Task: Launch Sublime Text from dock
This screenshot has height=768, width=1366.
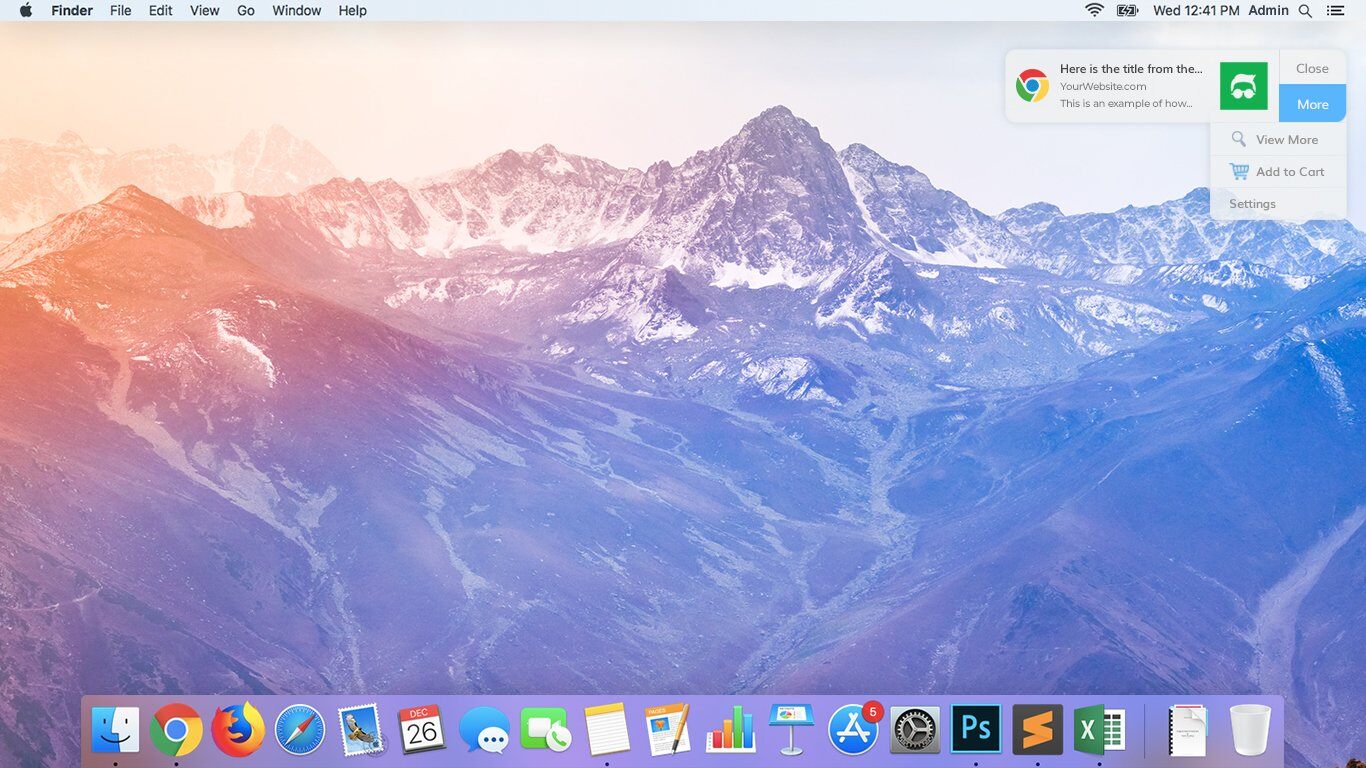Action: (x=1037, y=730)
